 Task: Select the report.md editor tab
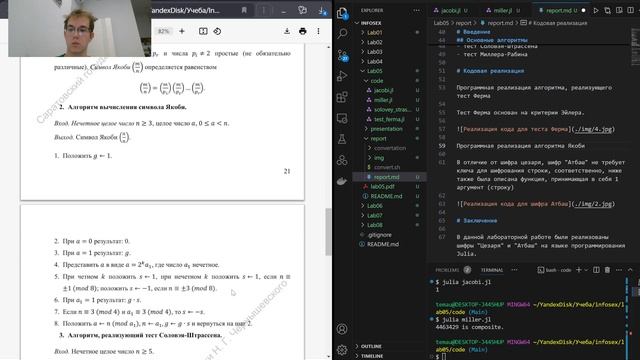point(558,11)
